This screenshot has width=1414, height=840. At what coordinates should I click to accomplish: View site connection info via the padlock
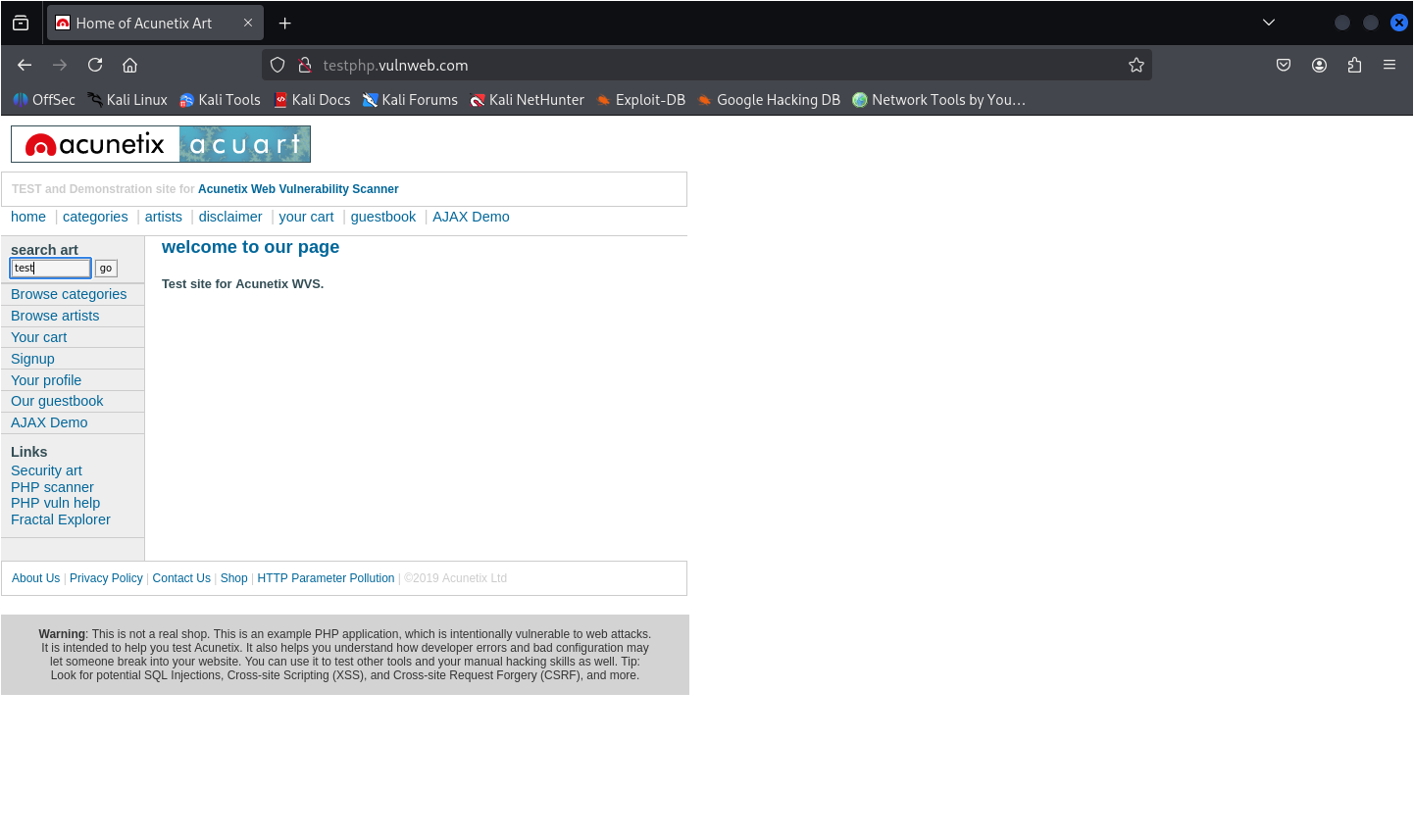pos(304,65)
